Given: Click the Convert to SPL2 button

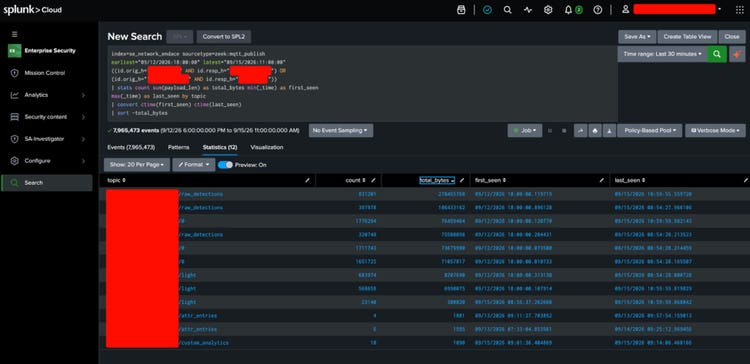Looking at the screenshot, I should tap(224, 37).
